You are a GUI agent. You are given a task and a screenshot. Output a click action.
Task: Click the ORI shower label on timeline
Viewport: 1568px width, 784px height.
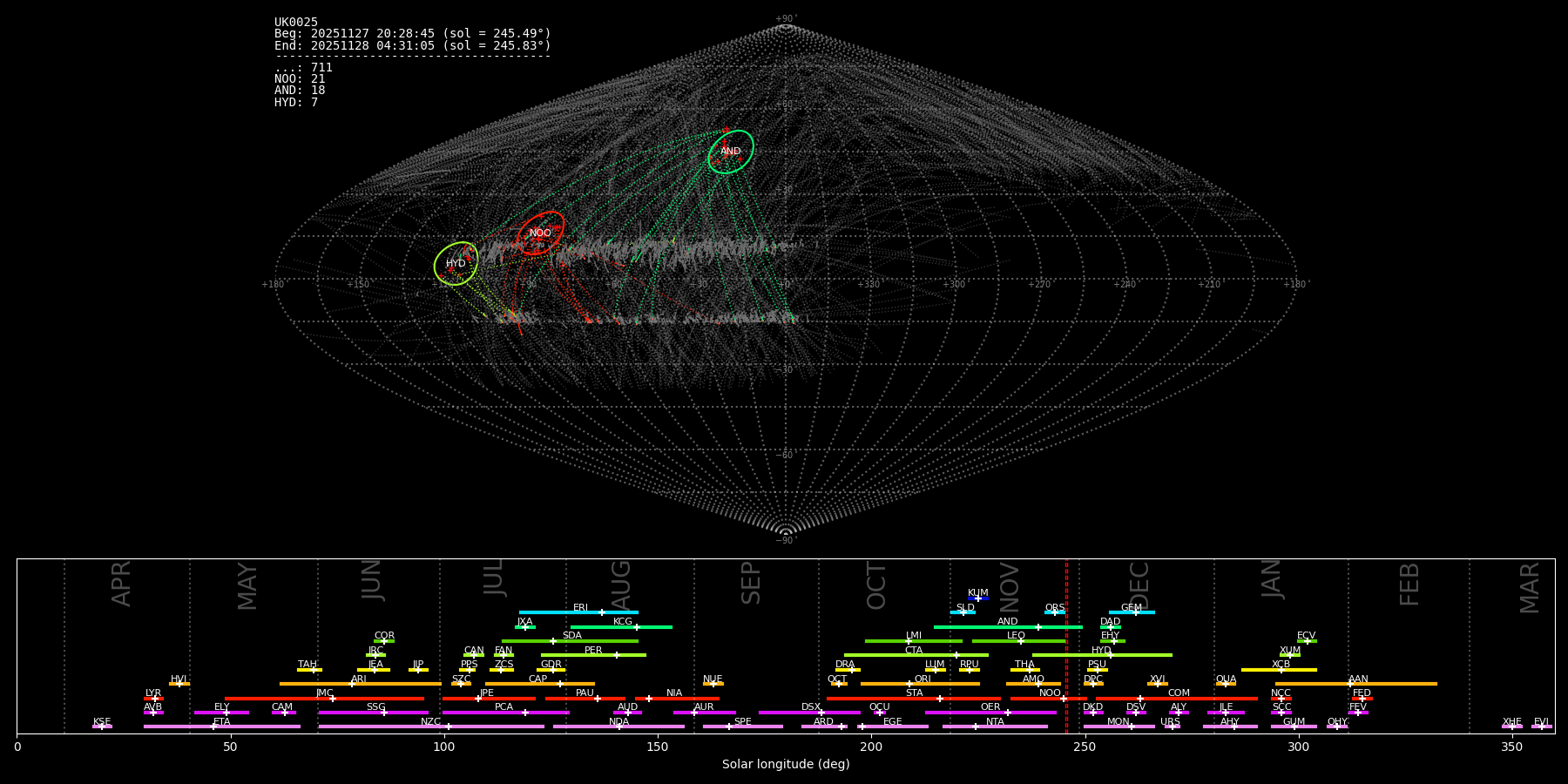click(923, 679)
